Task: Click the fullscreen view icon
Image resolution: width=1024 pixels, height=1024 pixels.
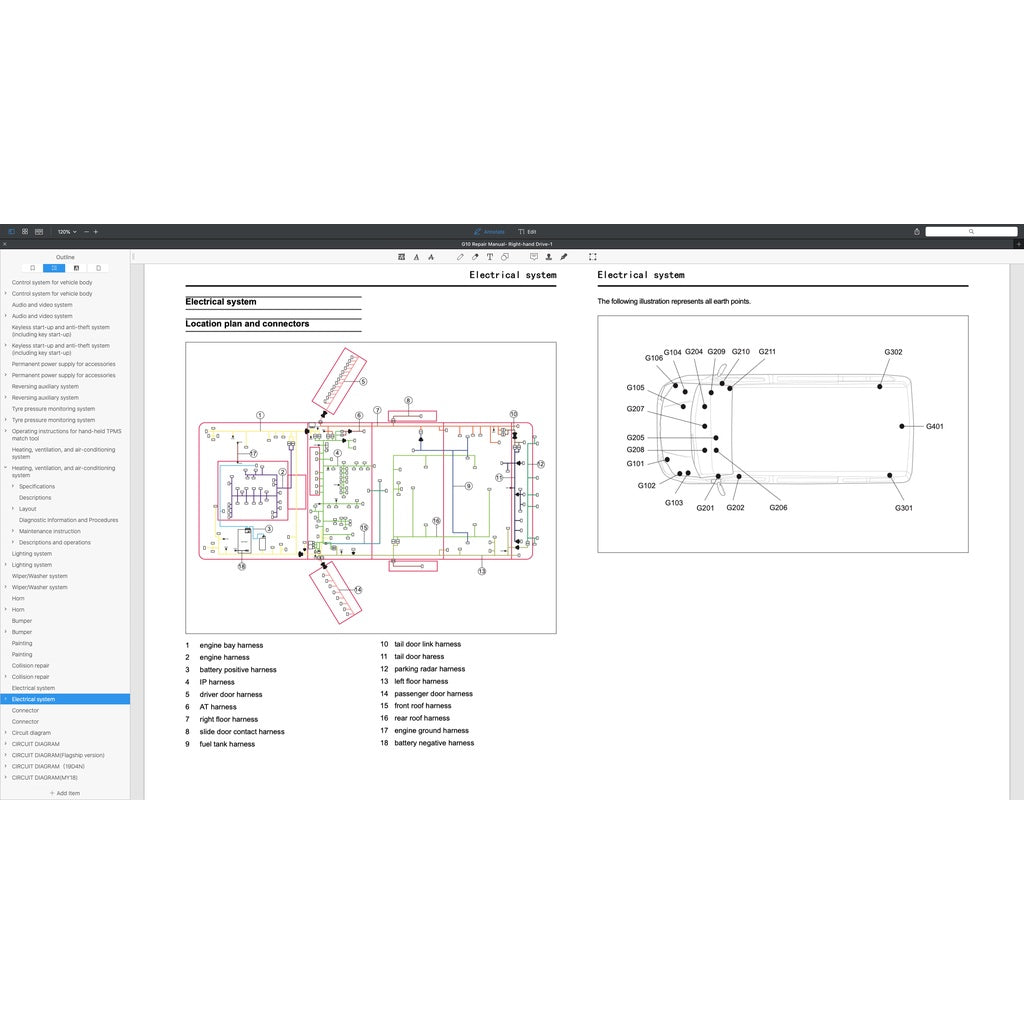Action: tap(592, 257)
